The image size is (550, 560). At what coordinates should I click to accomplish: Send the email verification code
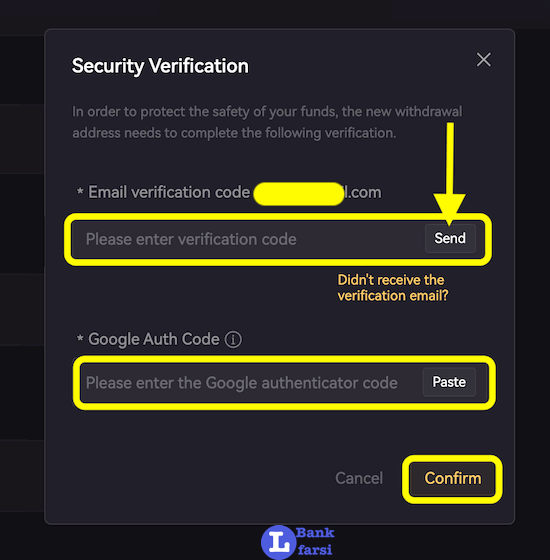pos(450,238)
